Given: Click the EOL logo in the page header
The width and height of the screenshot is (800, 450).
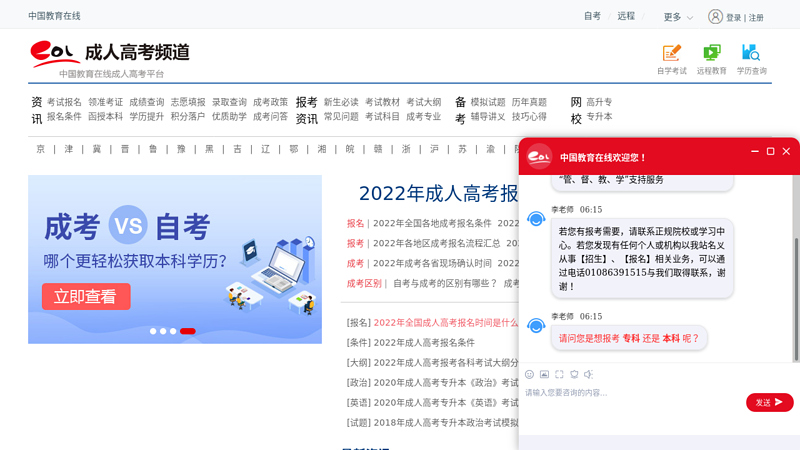Looking at the screenshot, I should (55, 54).
